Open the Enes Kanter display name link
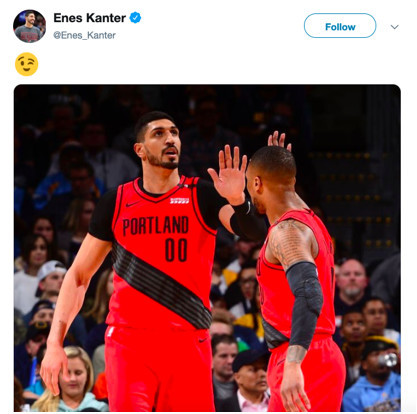417x414 pixels. [90, 18]
